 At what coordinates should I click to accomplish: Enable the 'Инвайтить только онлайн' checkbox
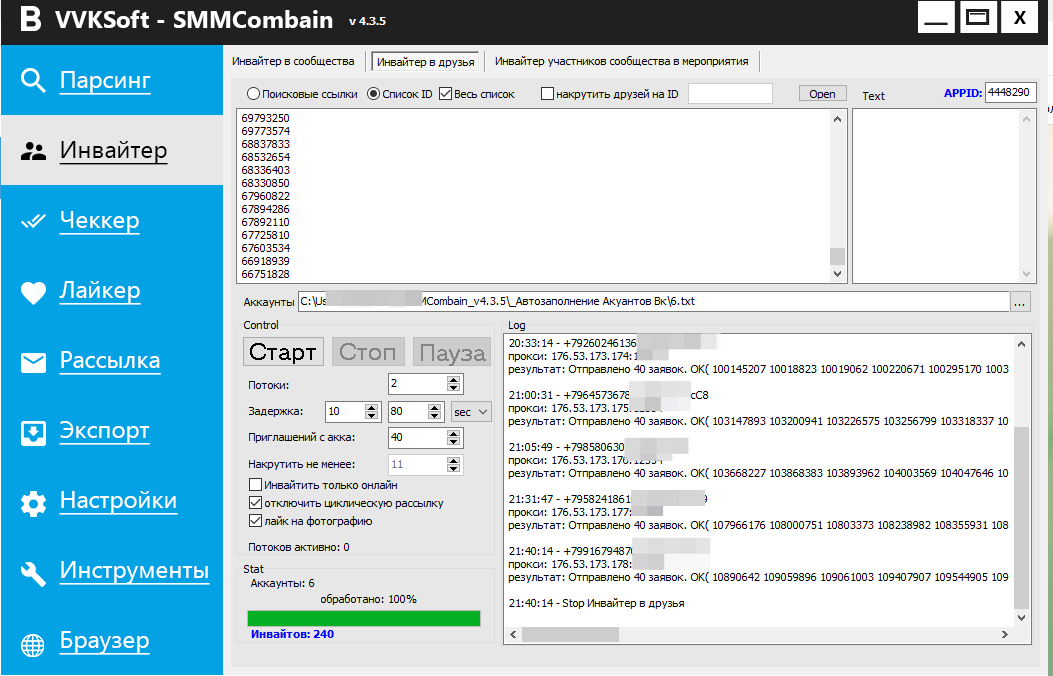(x=255, y=485)
